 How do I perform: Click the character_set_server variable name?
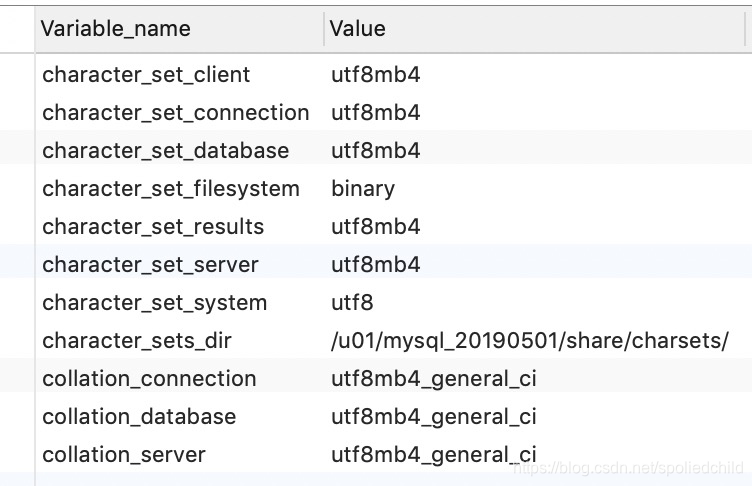click(x=150, y=265)
